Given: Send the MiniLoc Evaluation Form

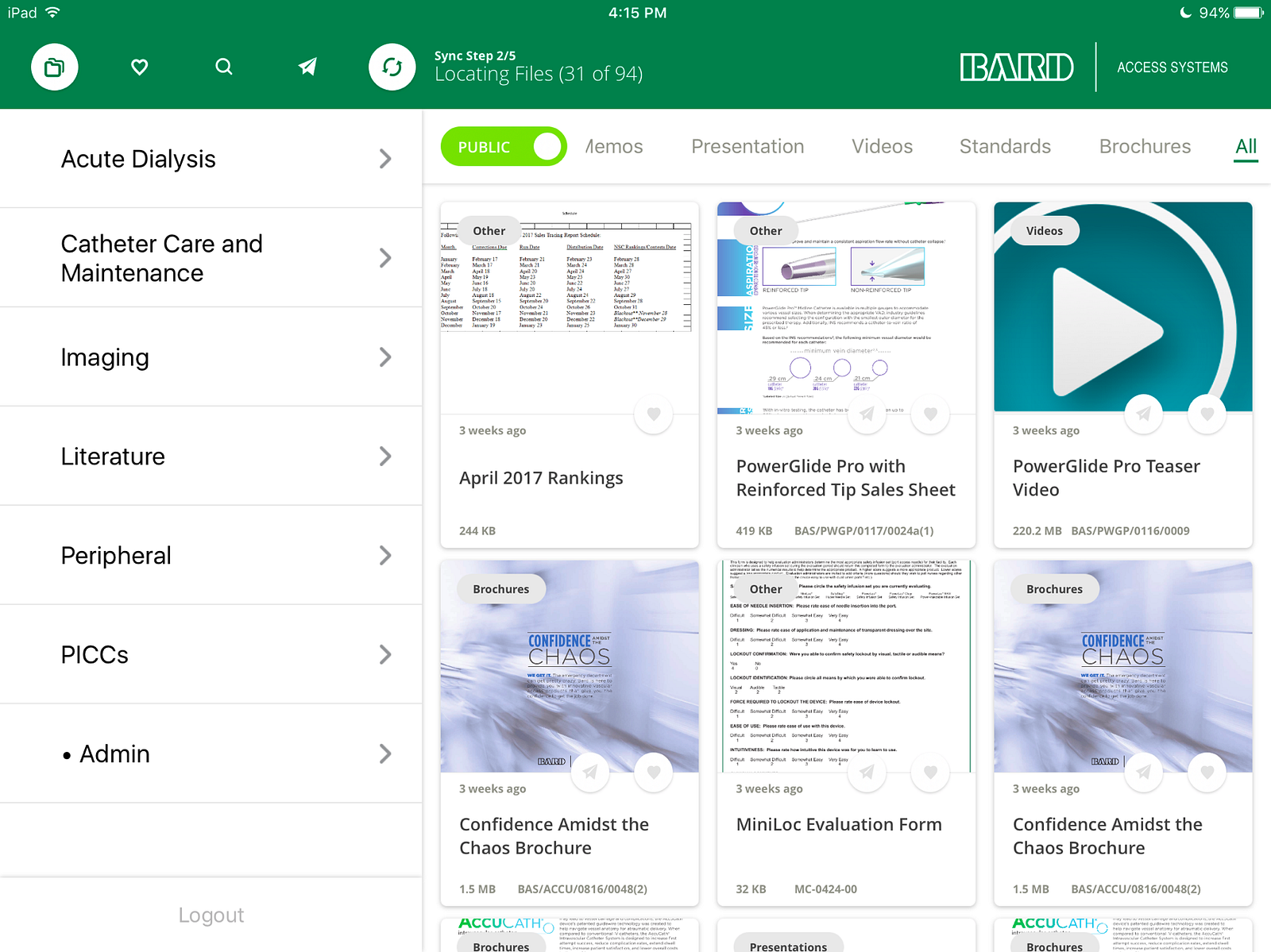Looking at the screenshot, I should 867,772.
